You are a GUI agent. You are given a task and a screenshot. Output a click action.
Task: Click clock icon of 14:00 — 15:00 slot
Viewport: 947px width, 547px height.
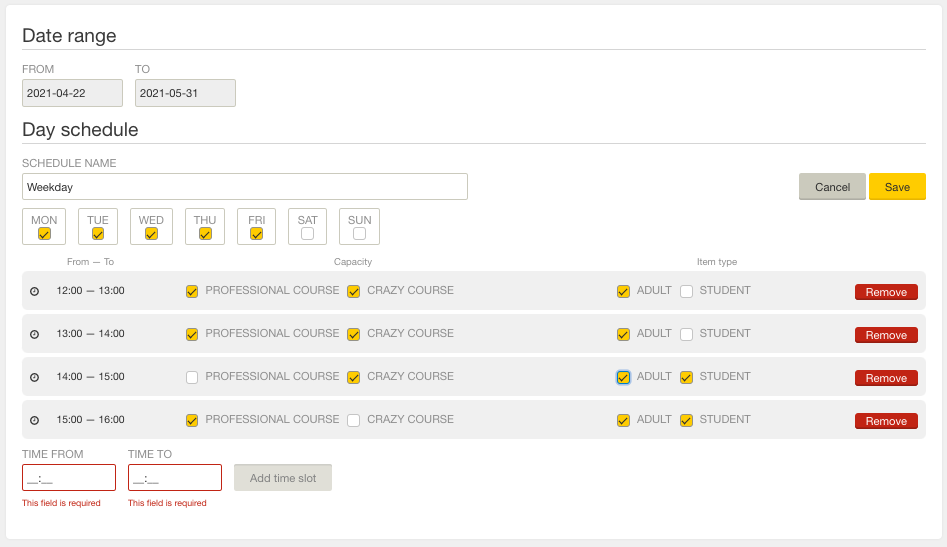coord(34,377)
